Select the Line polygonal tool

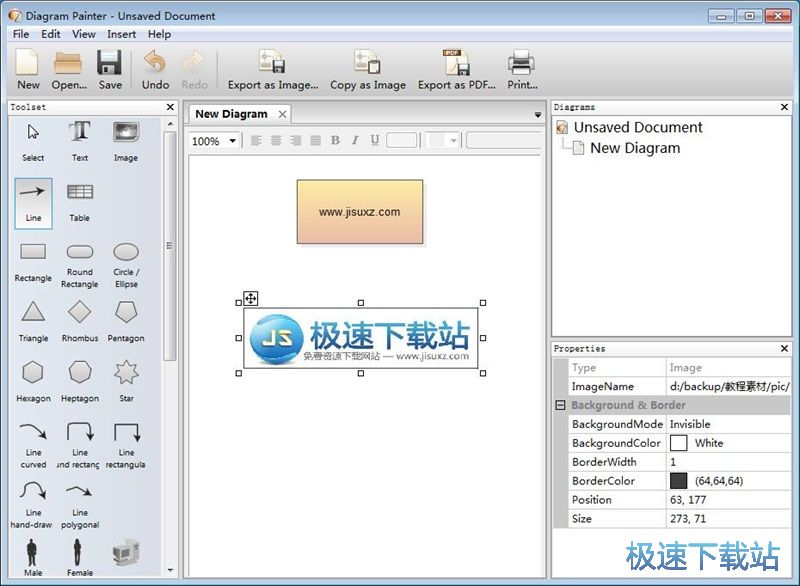click(80, 505)
